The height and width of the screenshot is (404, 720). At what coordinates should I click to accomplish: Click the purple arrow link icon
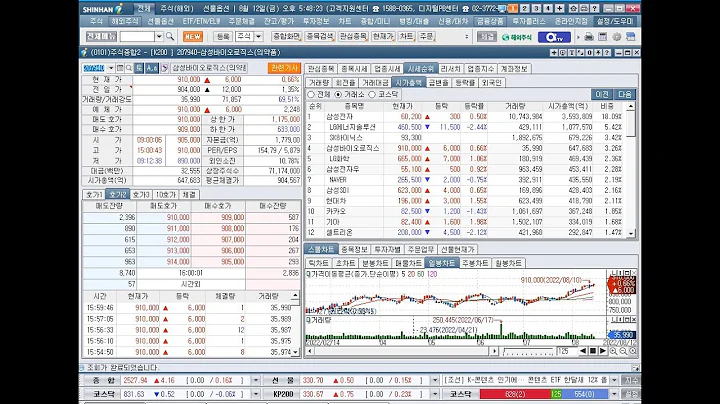pyautogui.click(x=164, y=68)
